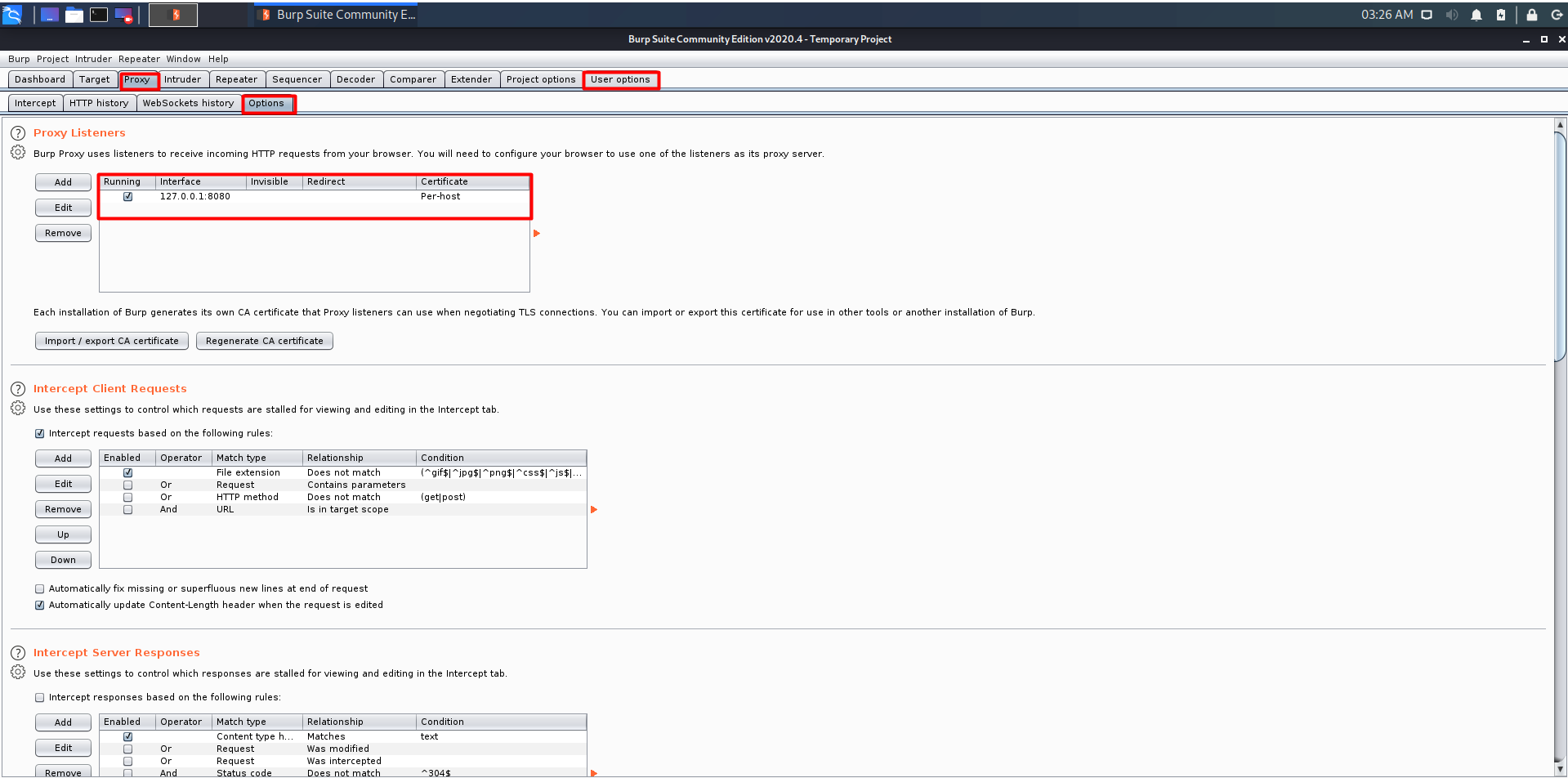Remove the selected proxy listener
This screenshot has height=778, width=1568.
coord(63,233)
